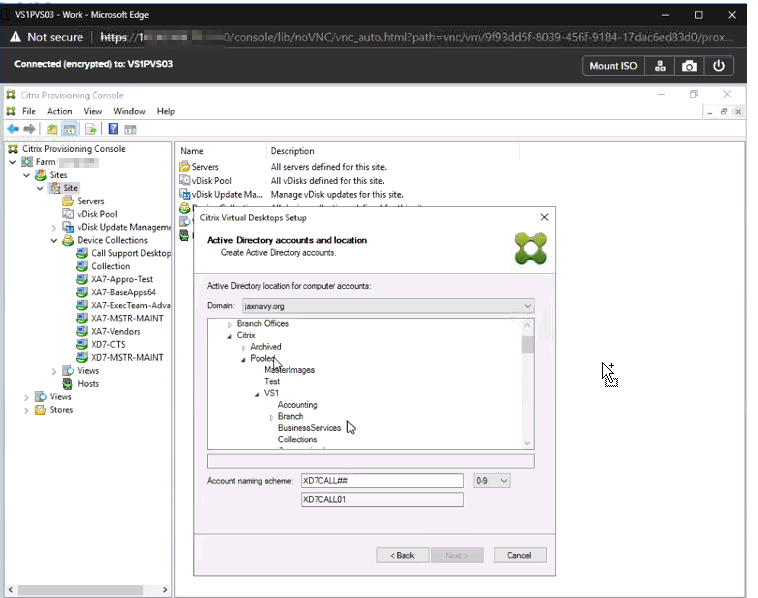758x598 pixels.
Task: Click the Account naming scheme field
Action: click(382, 481)
